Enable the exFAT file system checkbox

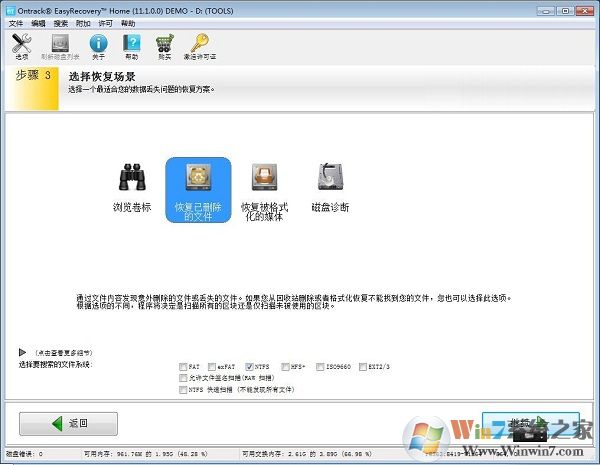pyautogui.click(x=212, y=367)
